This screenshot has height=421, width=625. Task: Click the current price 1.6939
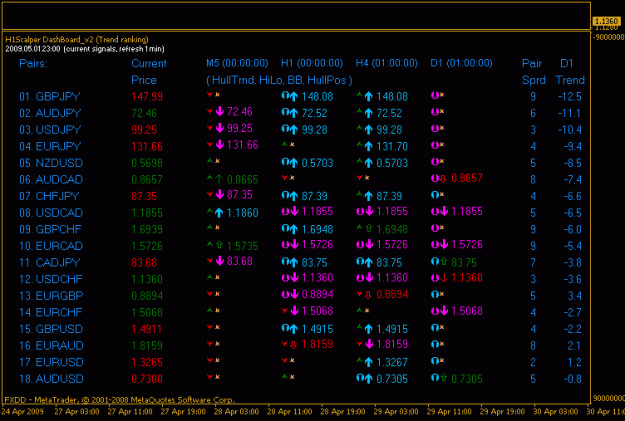click(x=147, y=230)
